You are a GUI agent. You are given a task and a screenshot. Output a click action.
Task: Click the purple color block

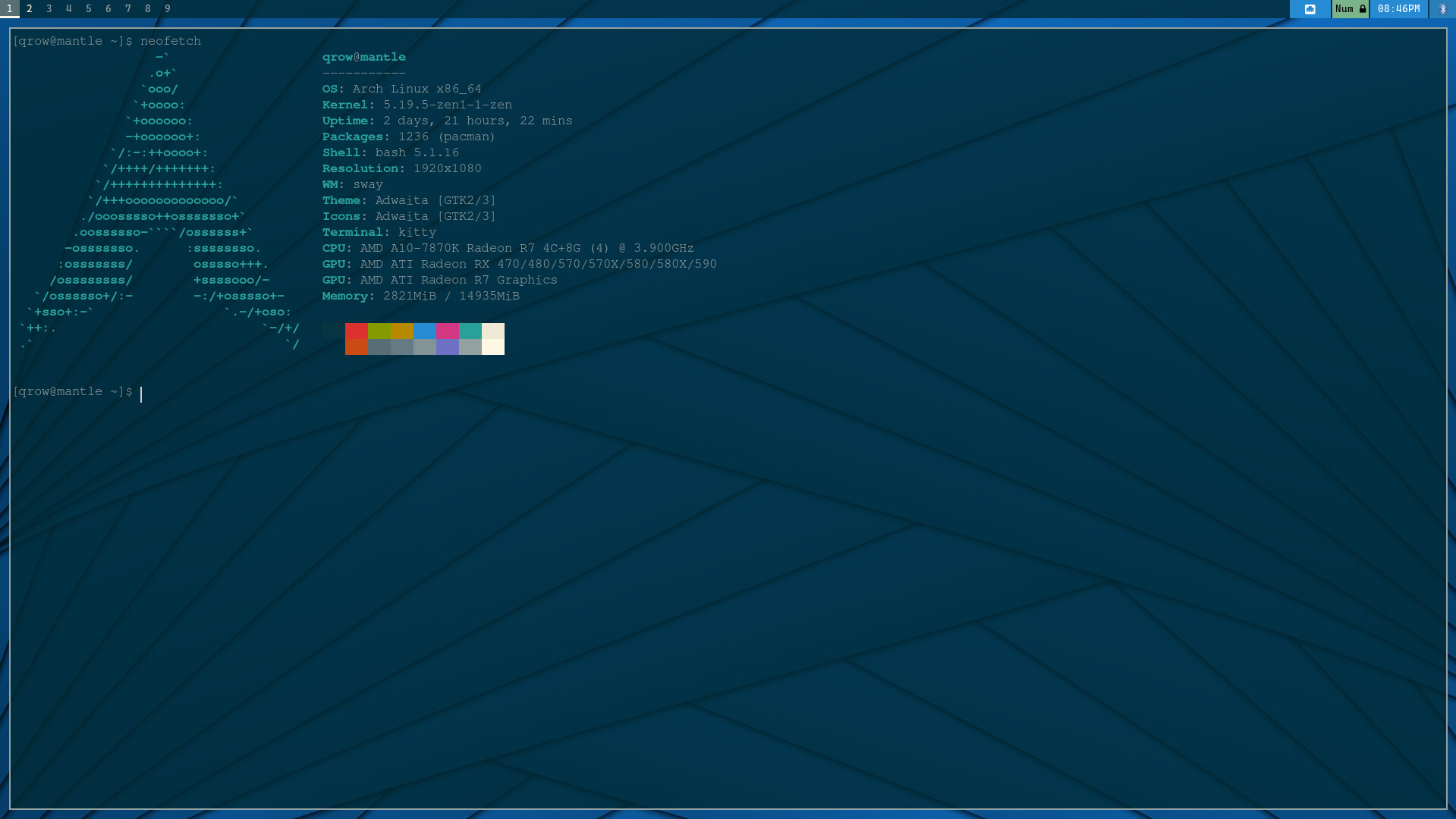click(x=448, y=347)
